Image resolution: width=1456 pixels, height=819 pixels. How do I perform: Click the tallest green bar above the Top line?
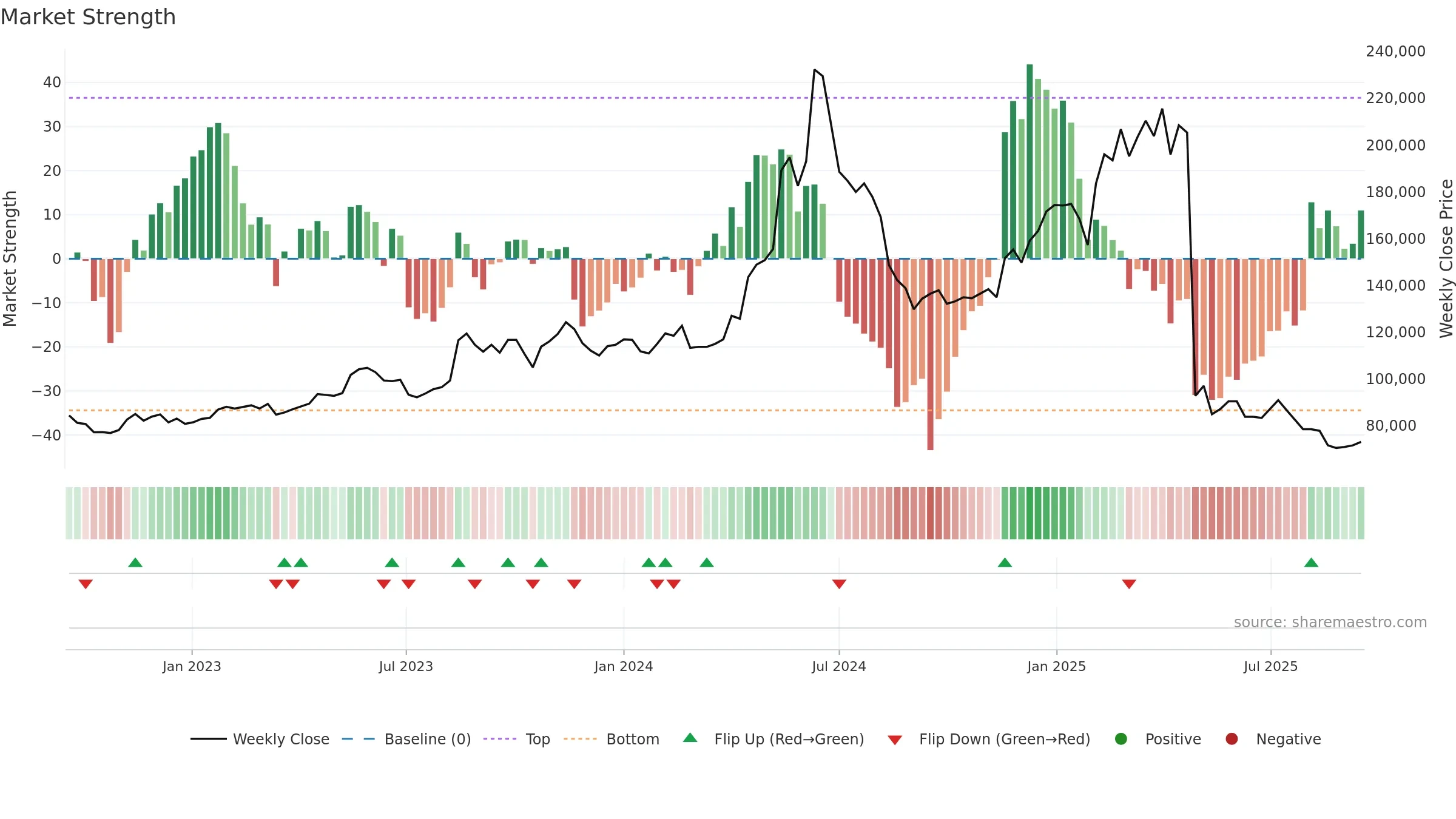(1030, 161)
